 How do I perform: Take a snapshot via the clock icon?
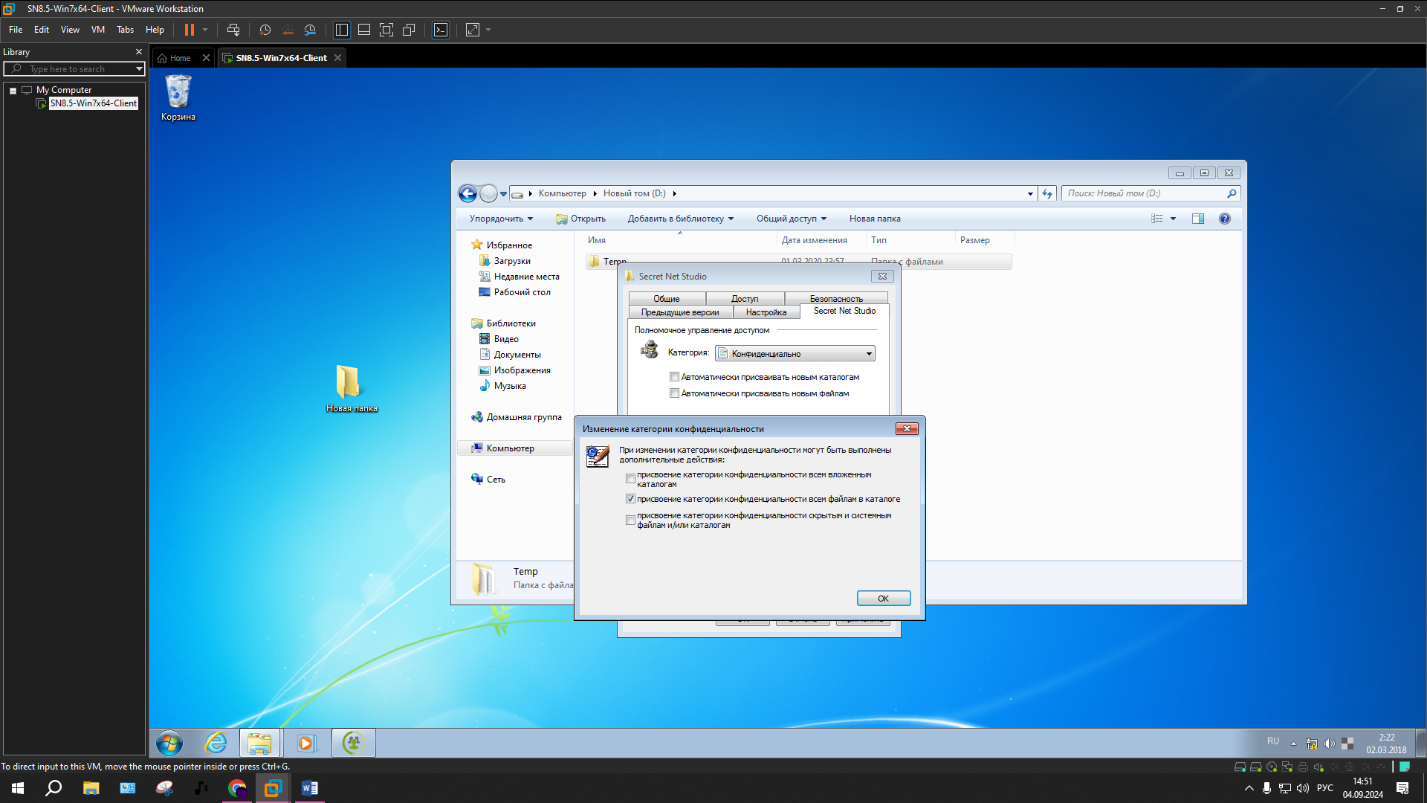click(x=265, y=30)
